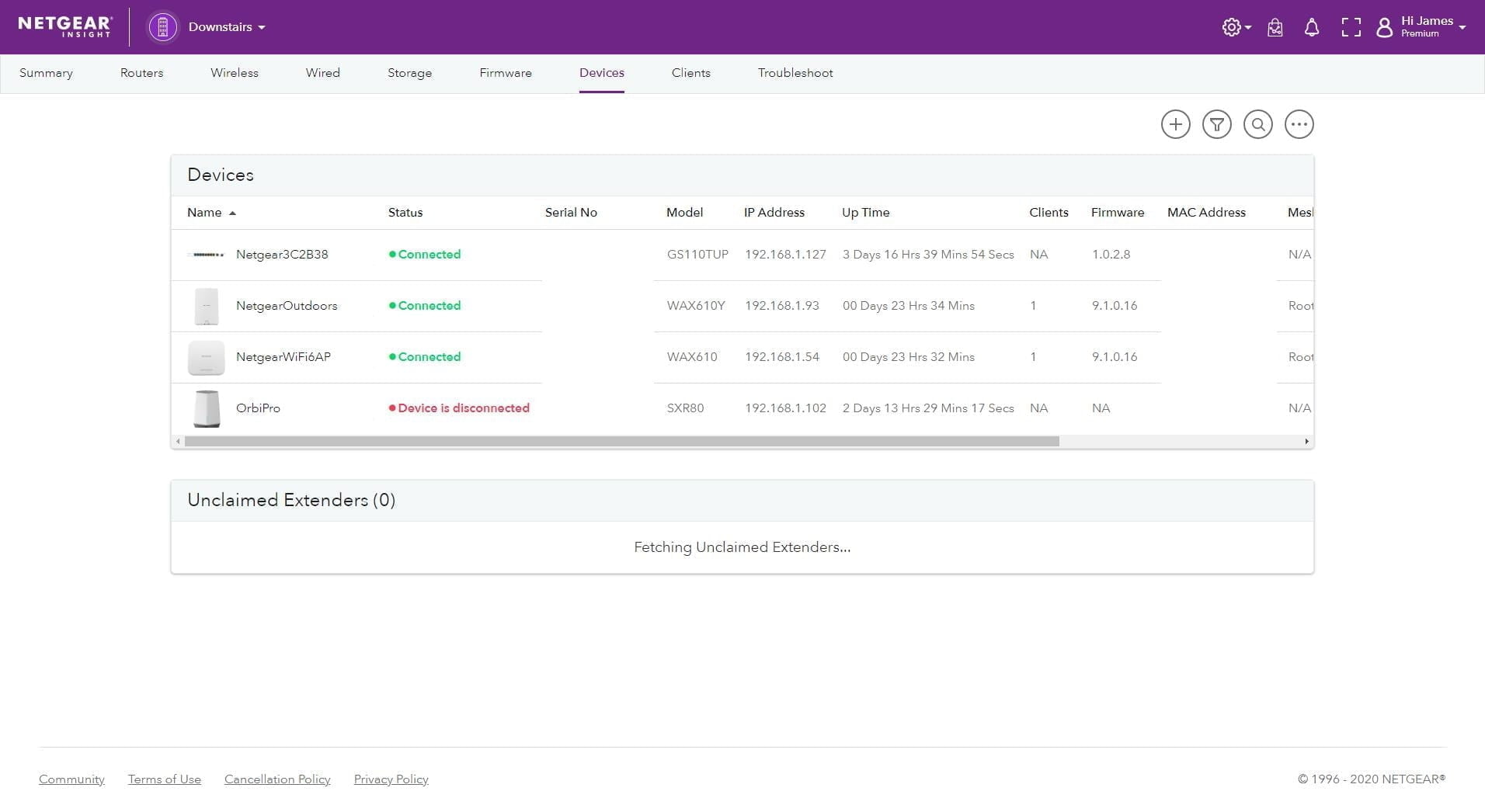This screenshot has width=1485, height=812.
Task: Click the search magnifier icon
Action: [1257, 124]
